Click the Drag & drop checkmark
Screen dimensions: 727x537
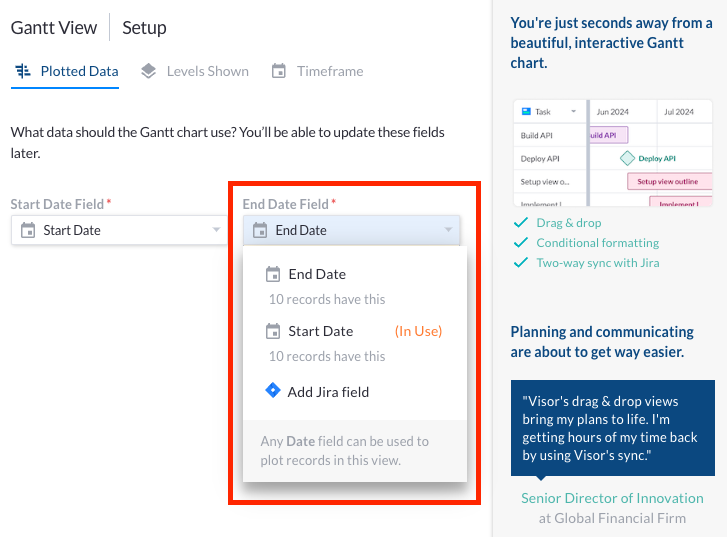click(x=520, y=223)
